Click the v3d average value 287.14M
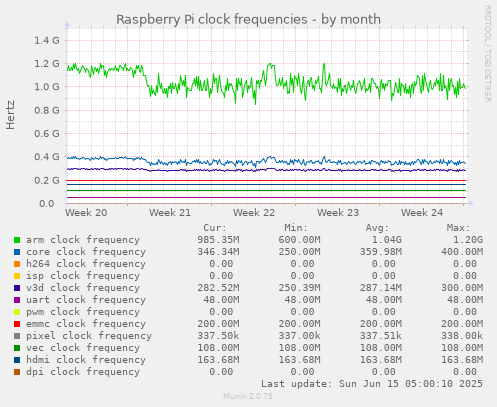The height and width of the screenshot is (407, 497). (381, 288)
